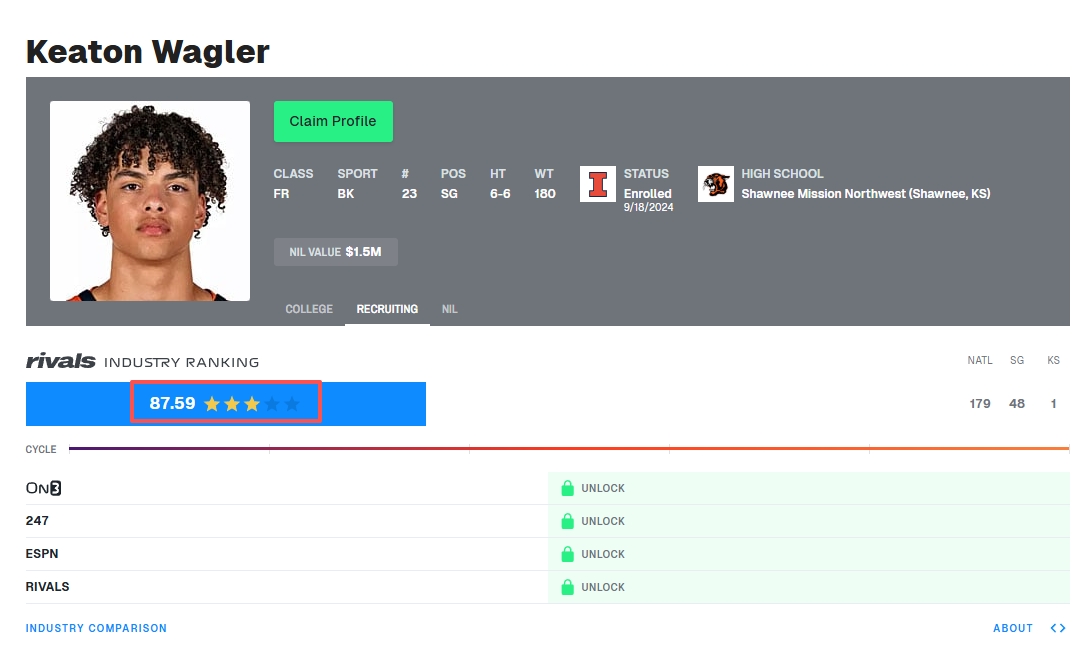Open the Industry Comparison link
Image resolution: width=1089 pixels, height=649 pixels.
[96, 628]
